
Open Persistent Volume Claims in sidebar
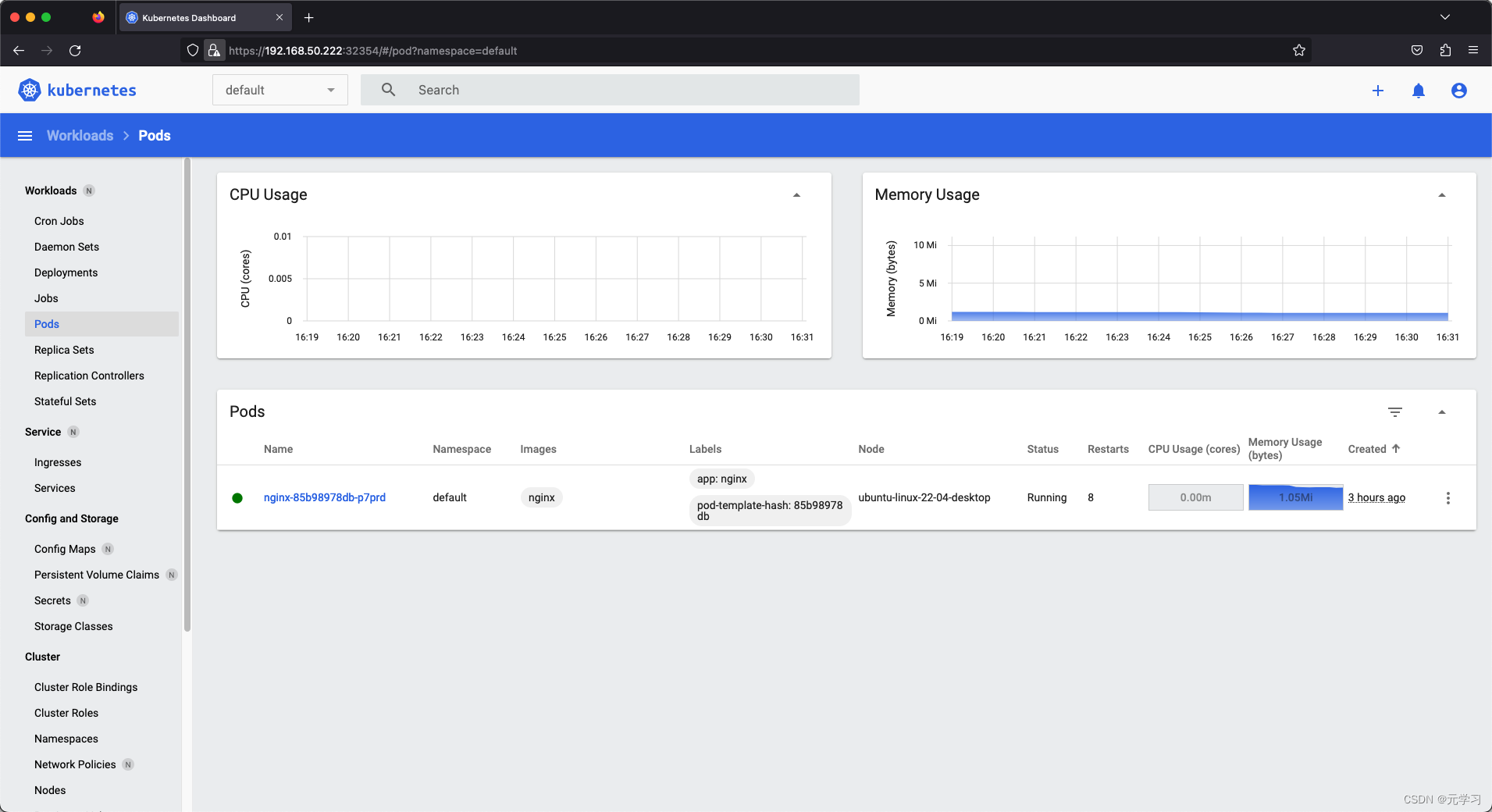pyautogui.click(x=97, y=575)
